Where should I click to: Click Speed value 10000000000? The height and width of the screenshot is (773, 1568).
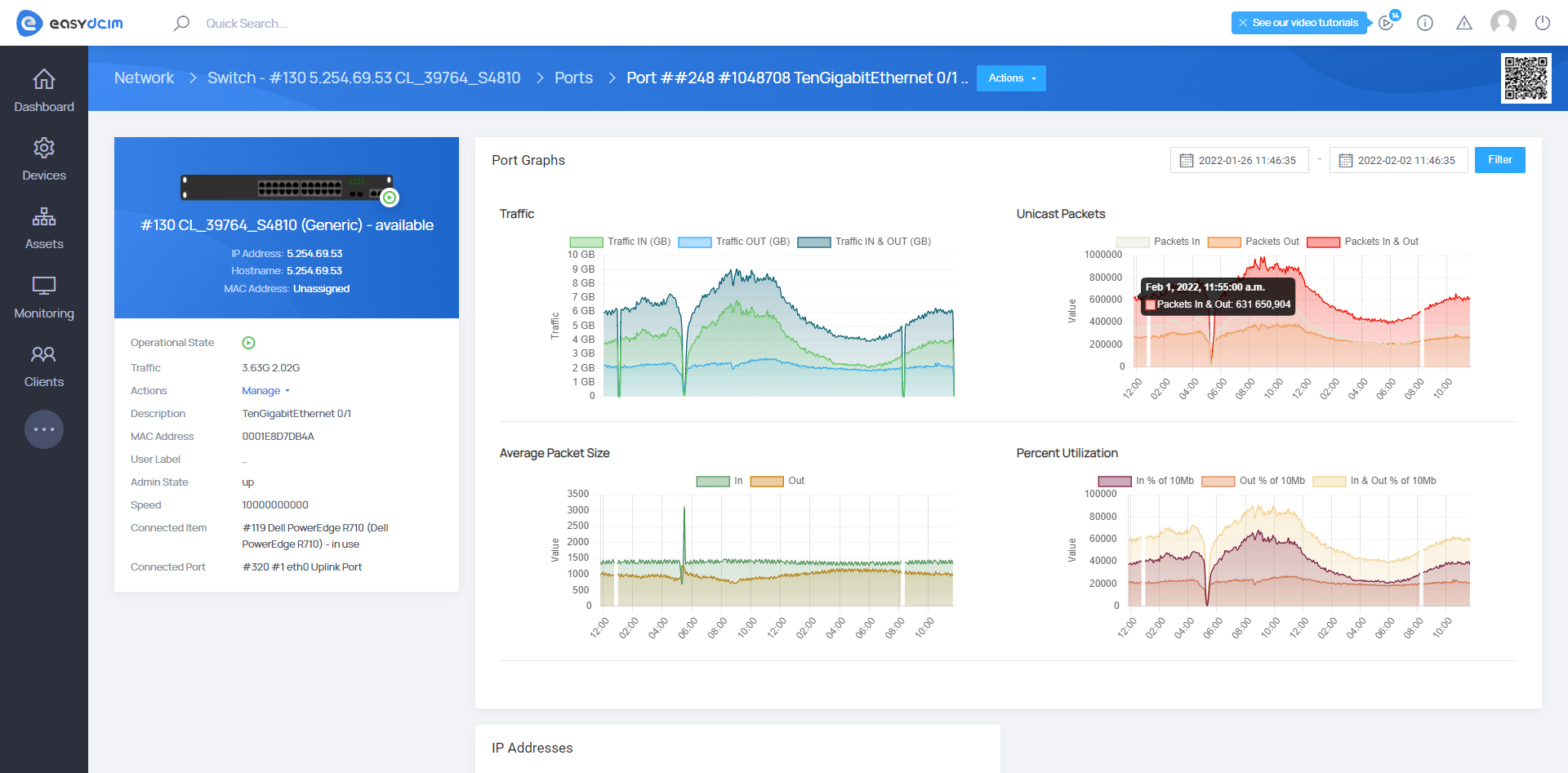coord(275,505)
